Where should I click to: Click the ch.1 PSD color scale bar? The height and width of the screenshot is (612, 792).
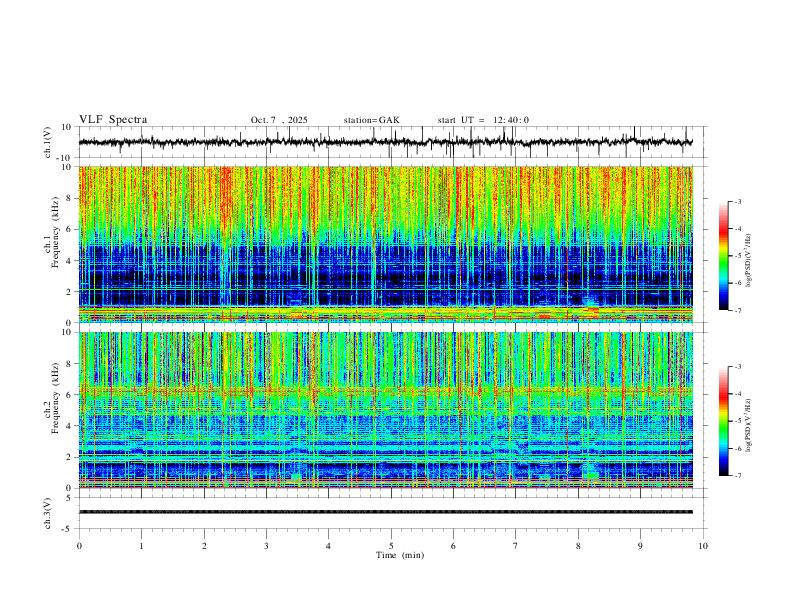tap(724, 256)
